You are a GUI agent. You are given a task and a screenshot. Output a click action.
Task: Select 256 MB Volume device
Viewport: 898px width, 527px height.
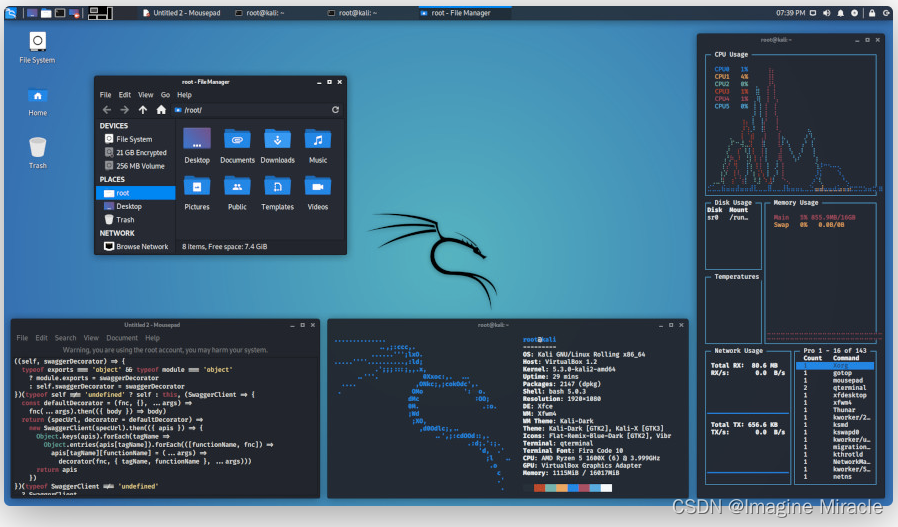click(135, 166)
